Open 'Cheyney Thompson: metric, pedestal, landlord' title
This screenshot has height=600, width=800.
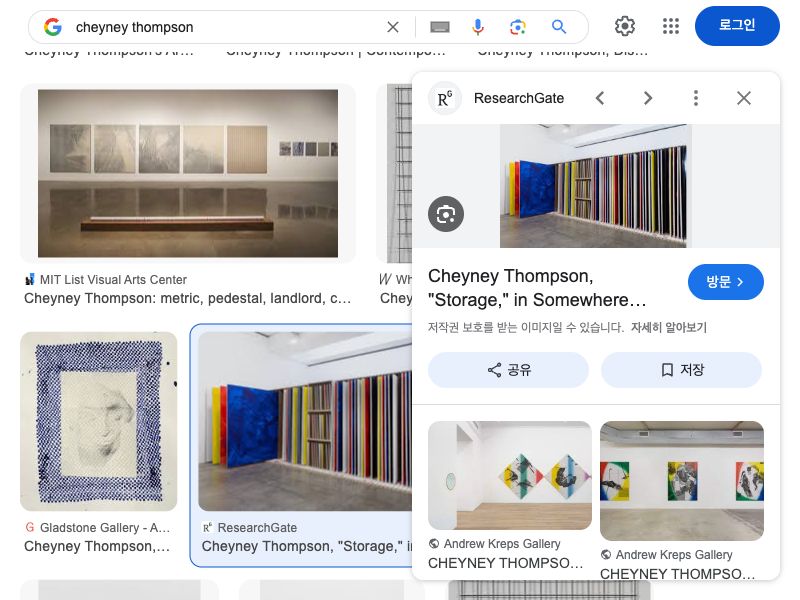(x=187, y=298)
